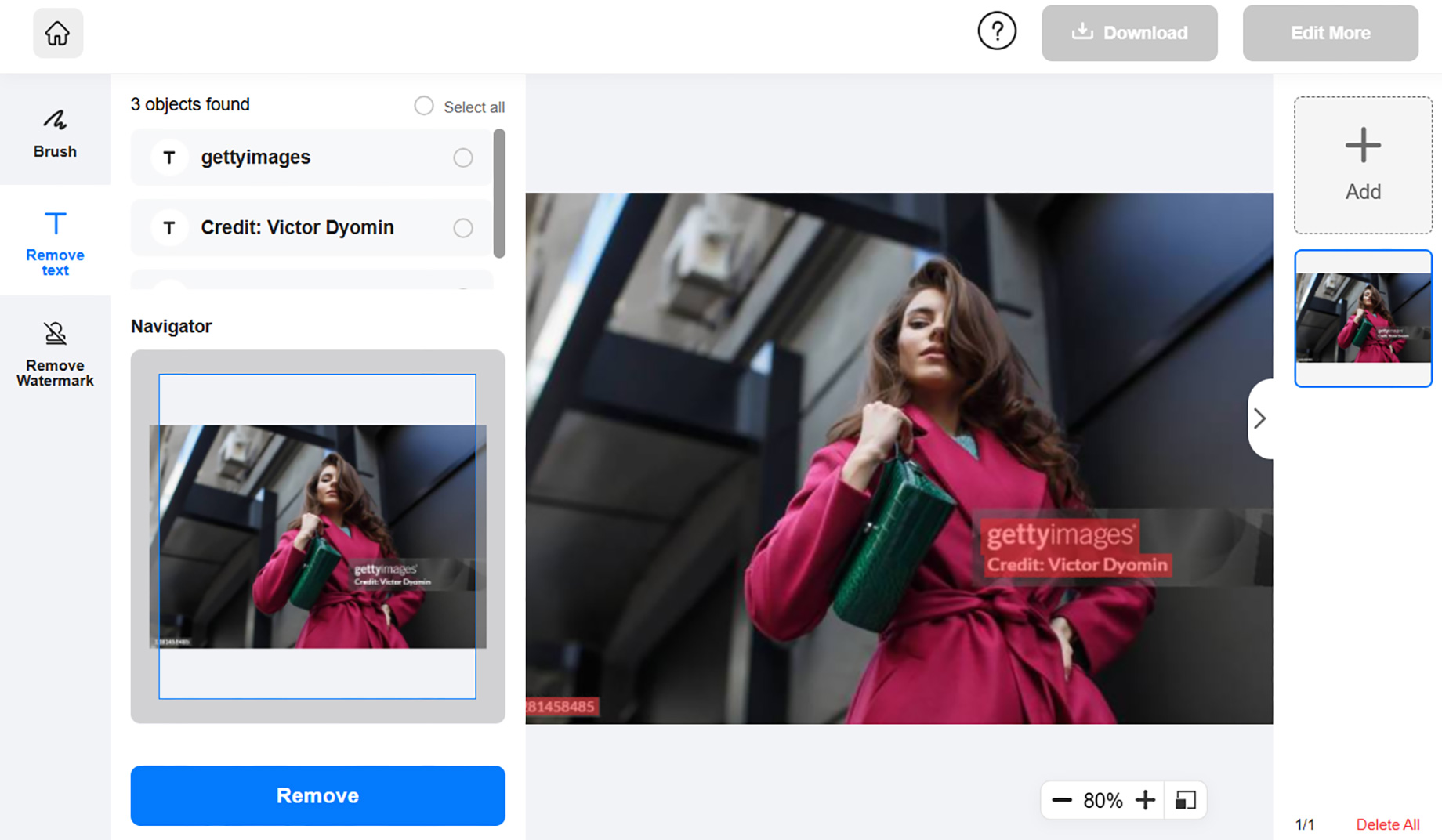Zoom in with the plus icon
The width and height of the screenshot is (1442, 840).
pos(1145,800)
